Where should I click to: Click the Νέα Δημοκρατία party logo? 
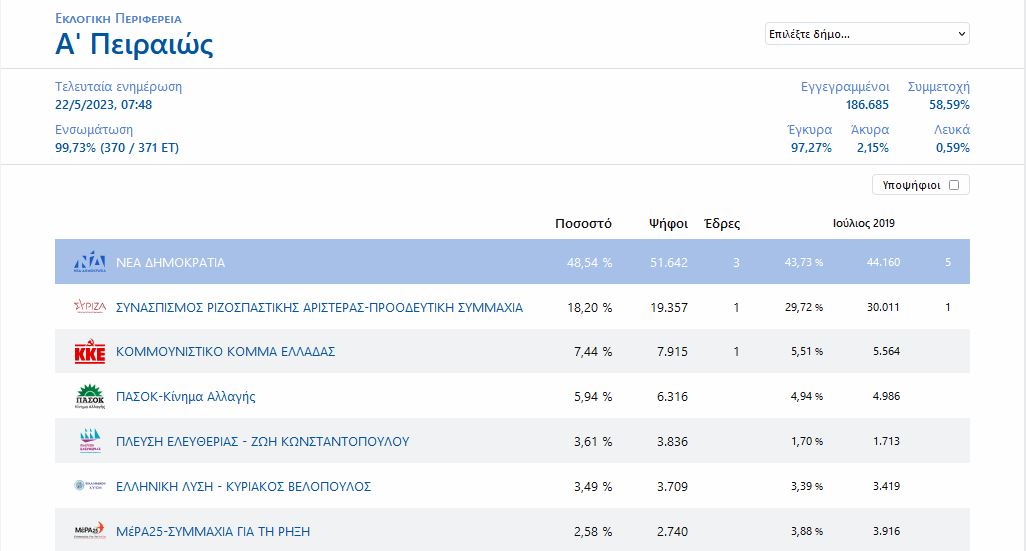coord(90,263)
